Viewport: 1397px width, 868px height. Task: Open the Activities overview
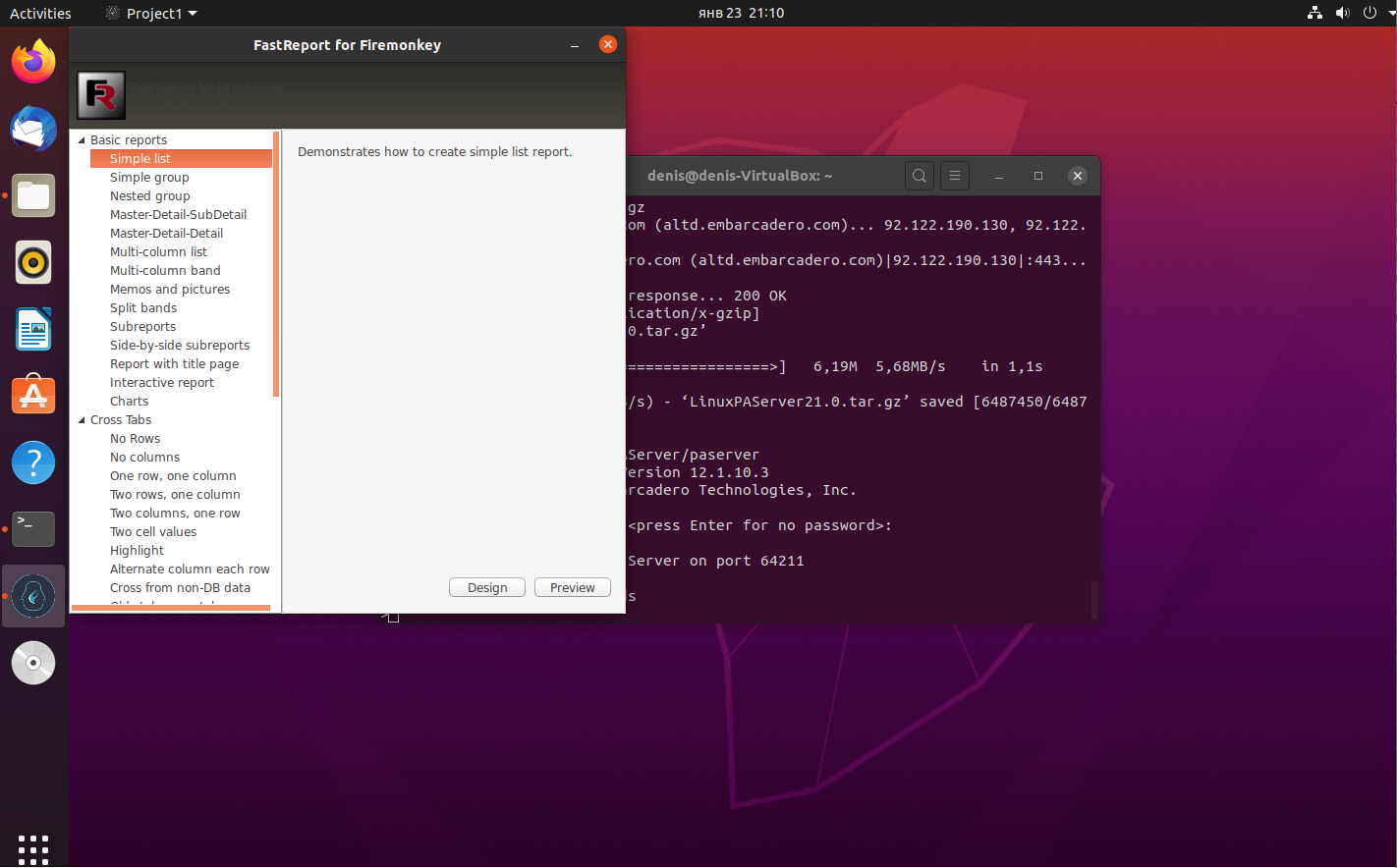pos(40,13)
